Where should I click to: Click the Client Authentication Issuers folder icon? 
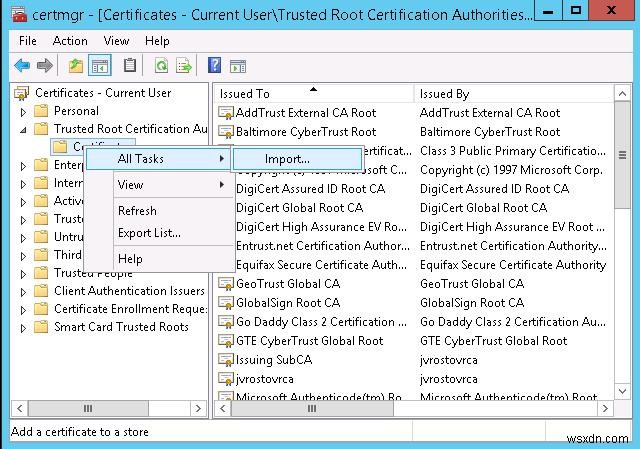point(41,291)
